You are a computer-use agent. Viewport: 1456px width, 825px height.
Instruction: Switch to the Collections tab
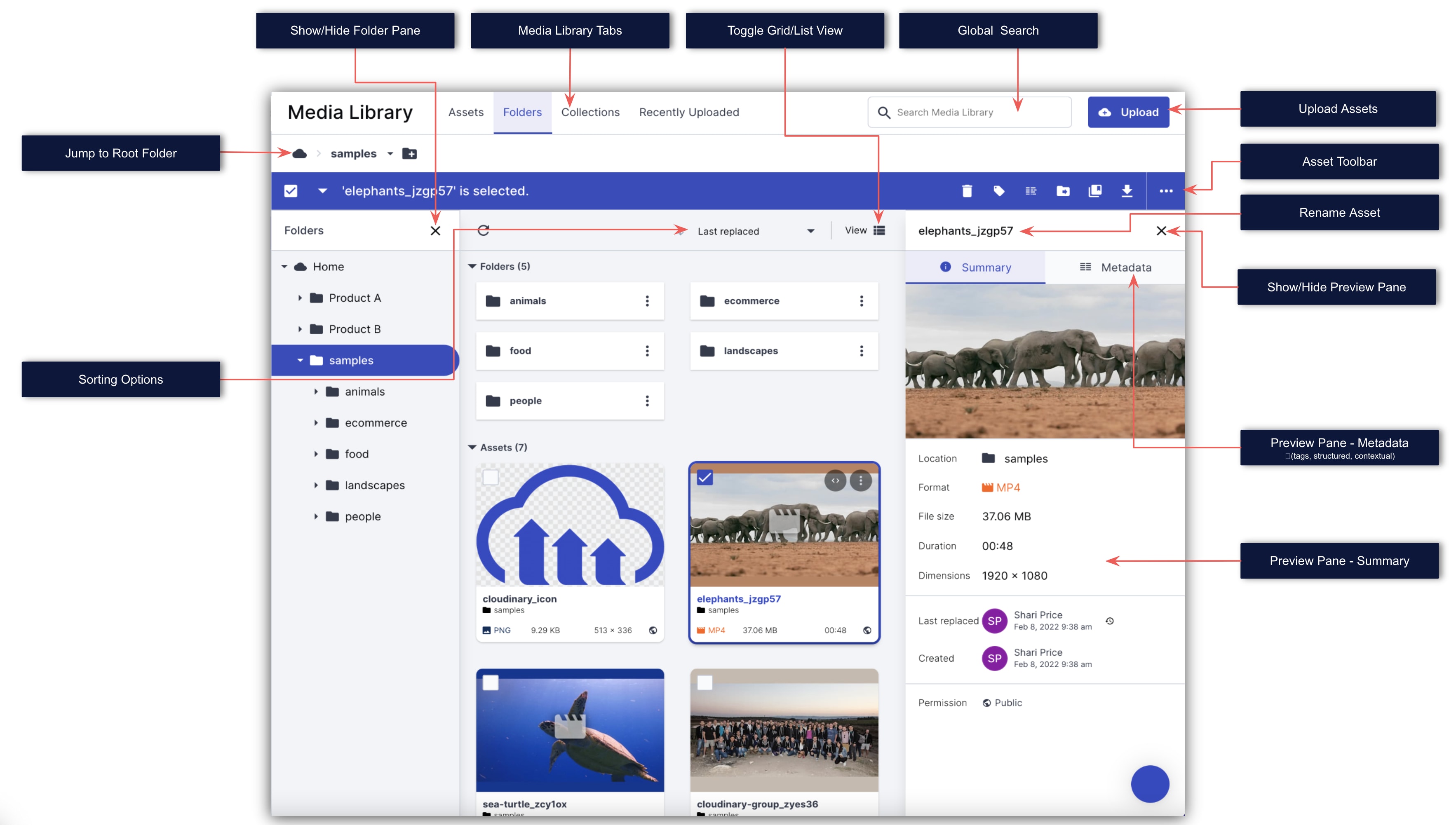click(590, 112)
